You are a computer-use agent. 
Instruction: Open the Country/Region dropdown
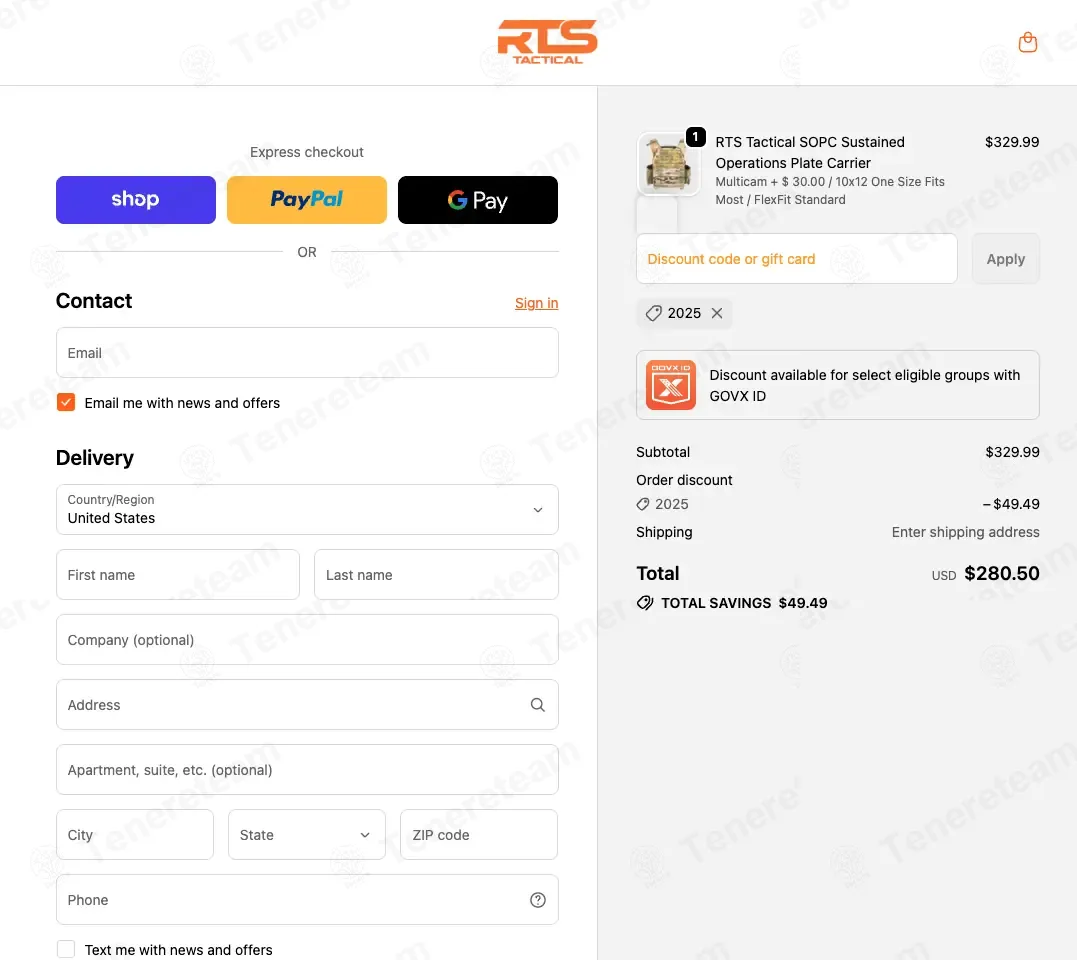[307, 510]
